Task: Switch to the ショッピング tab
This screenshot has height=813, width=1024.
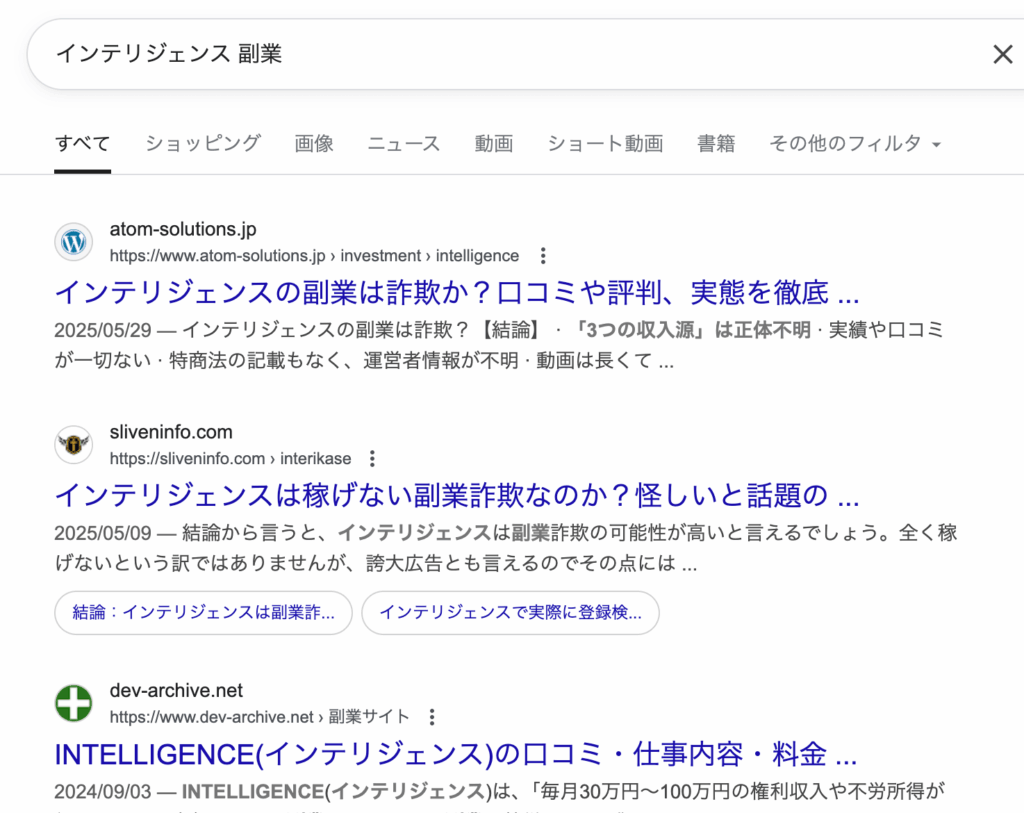Action: point(203,143)
